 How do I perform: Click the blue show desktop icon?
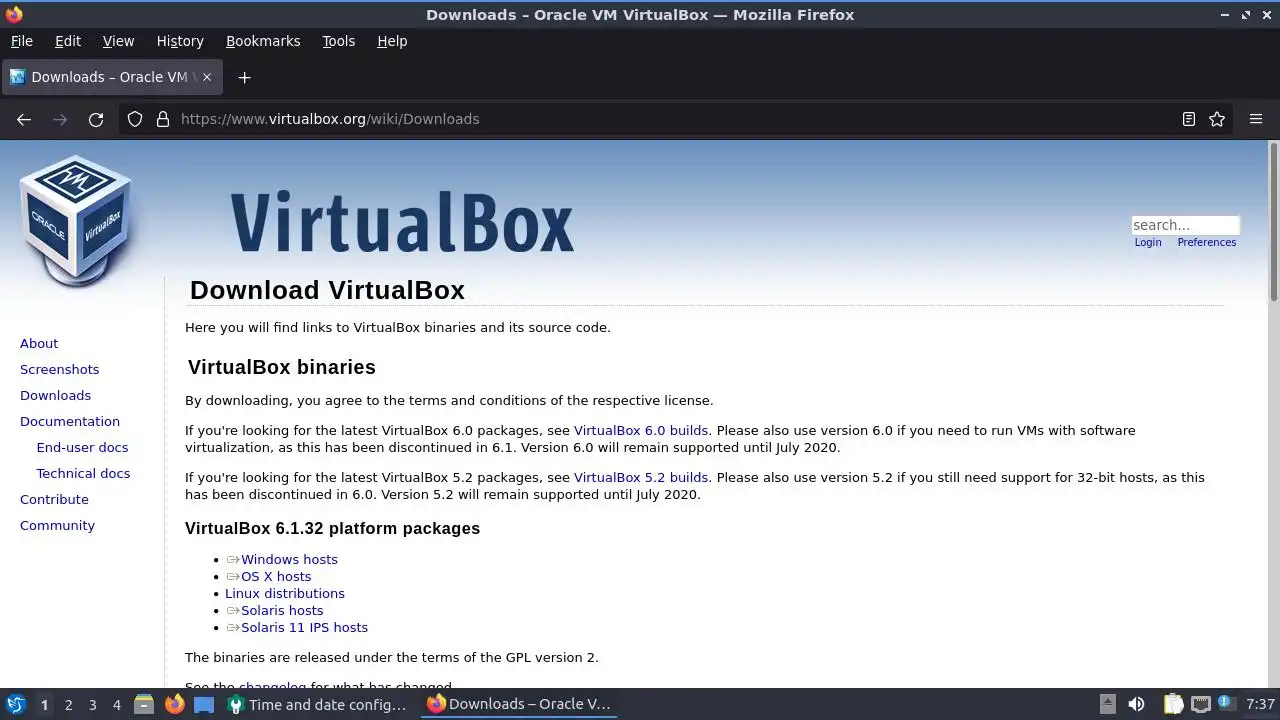pos(204,704)
